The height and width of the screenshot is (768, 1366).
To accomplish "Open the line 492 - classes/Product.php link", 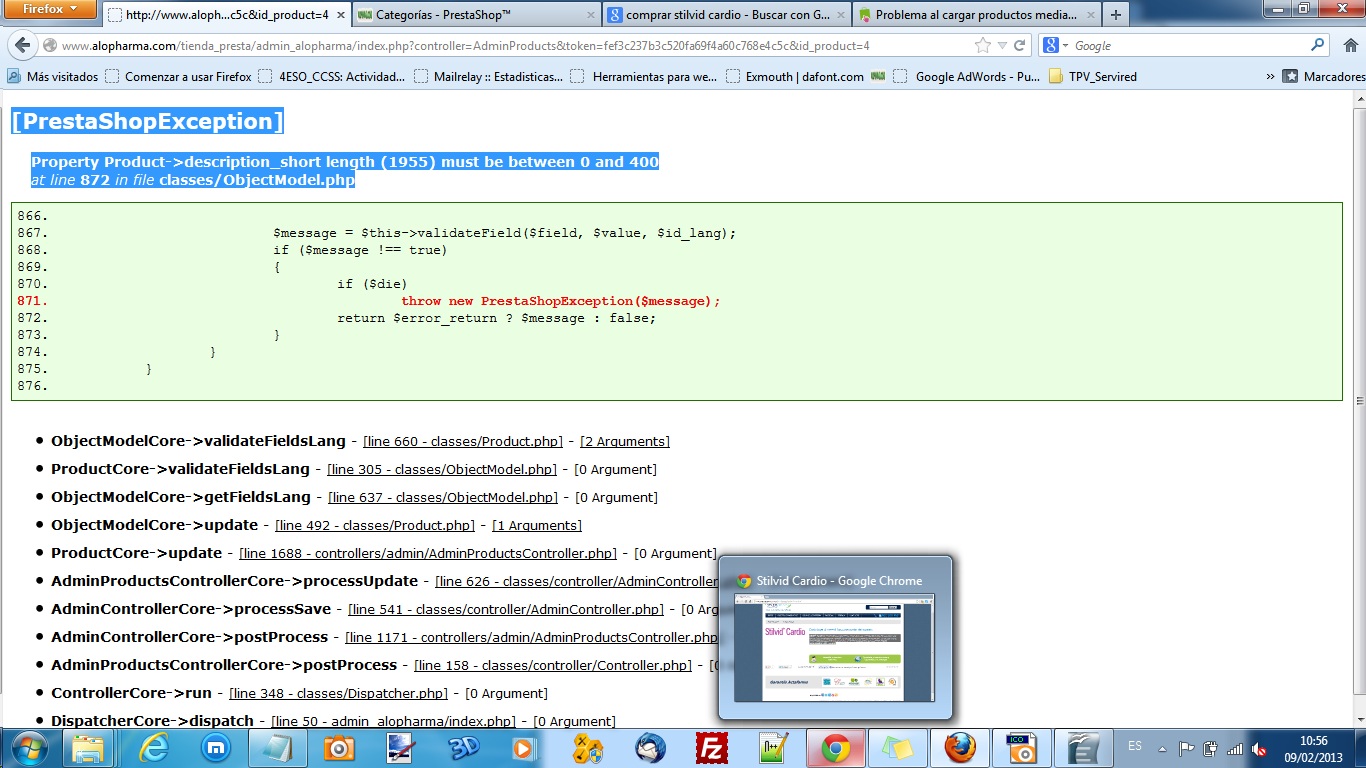I will 375,525.
